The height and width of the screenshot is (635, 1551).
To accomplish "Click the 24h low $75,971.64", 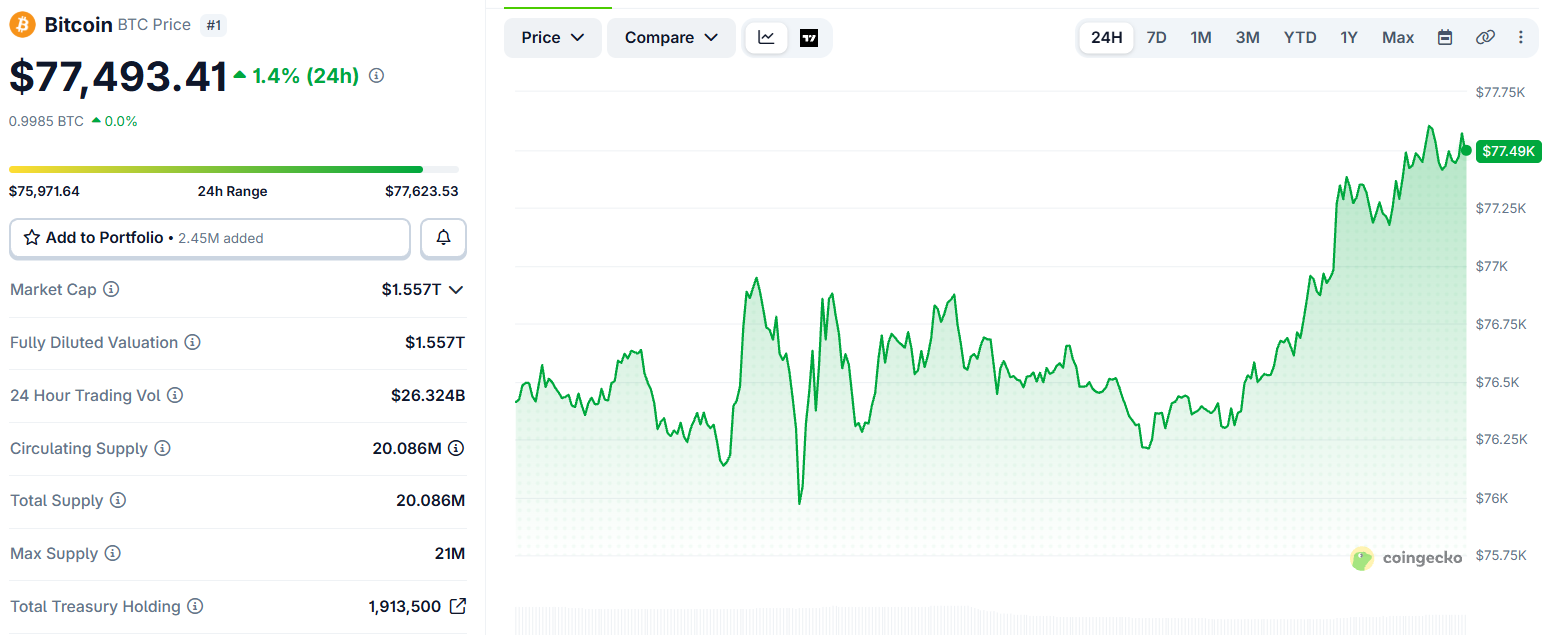I will 44,191.
